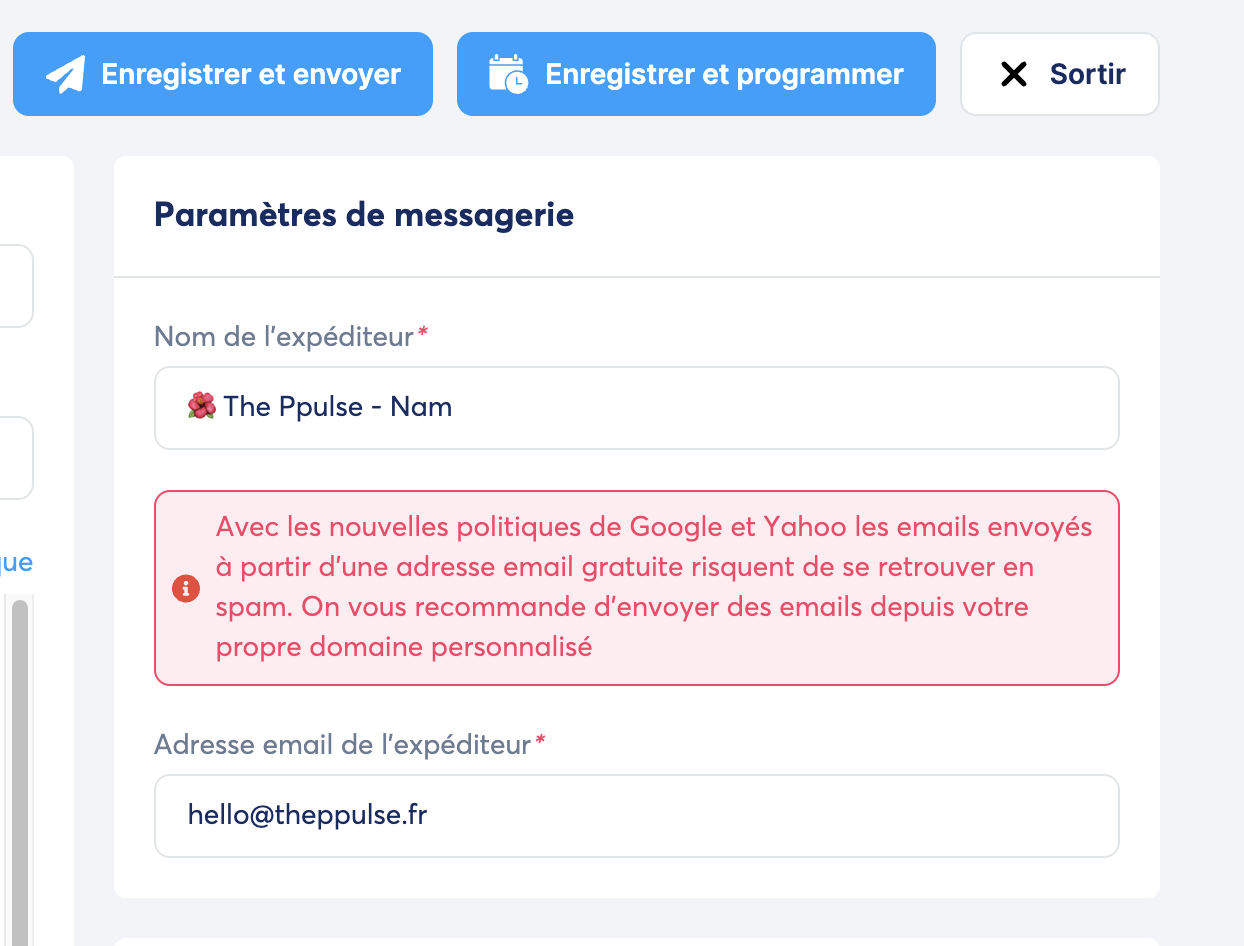This screenshot has height=946, width=1244.
Task: Click the lower cut-off input box on left
Action: 15,458
